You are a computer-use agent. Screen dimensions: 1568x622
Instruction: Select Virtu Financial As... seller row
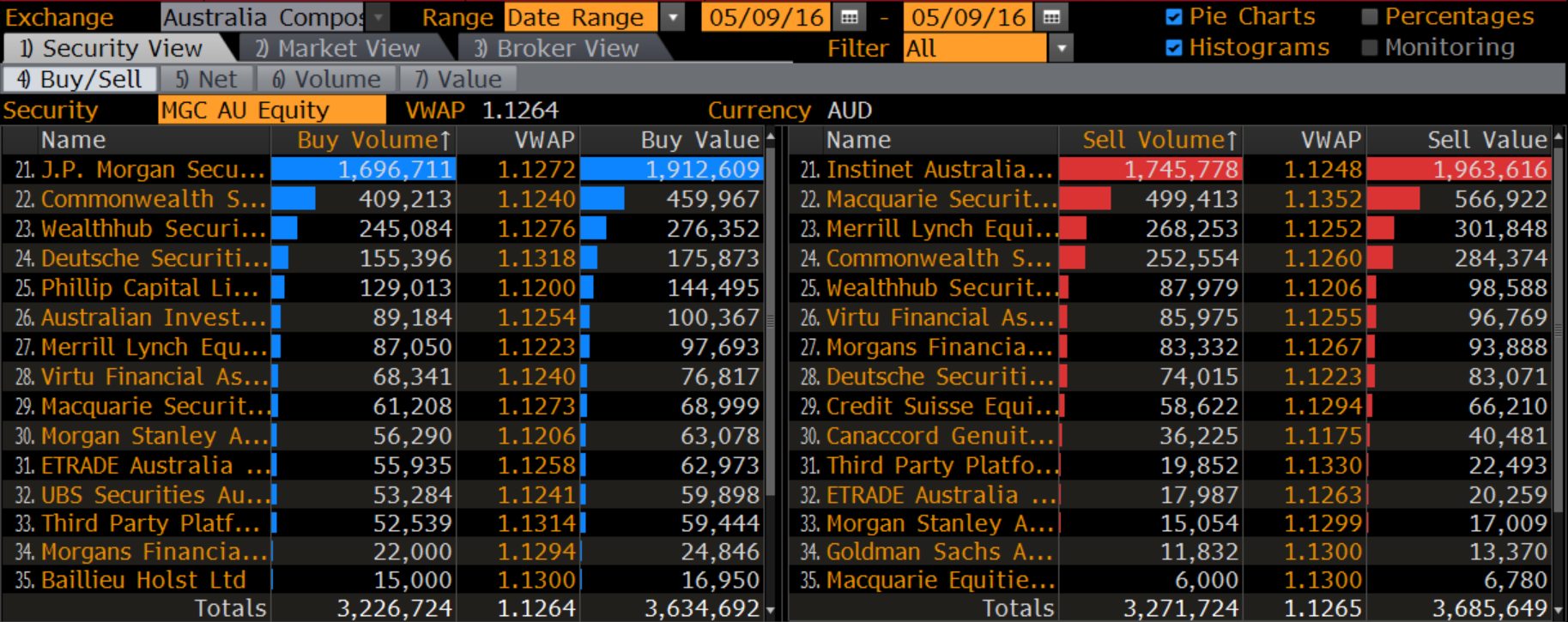pos(1170,317)
